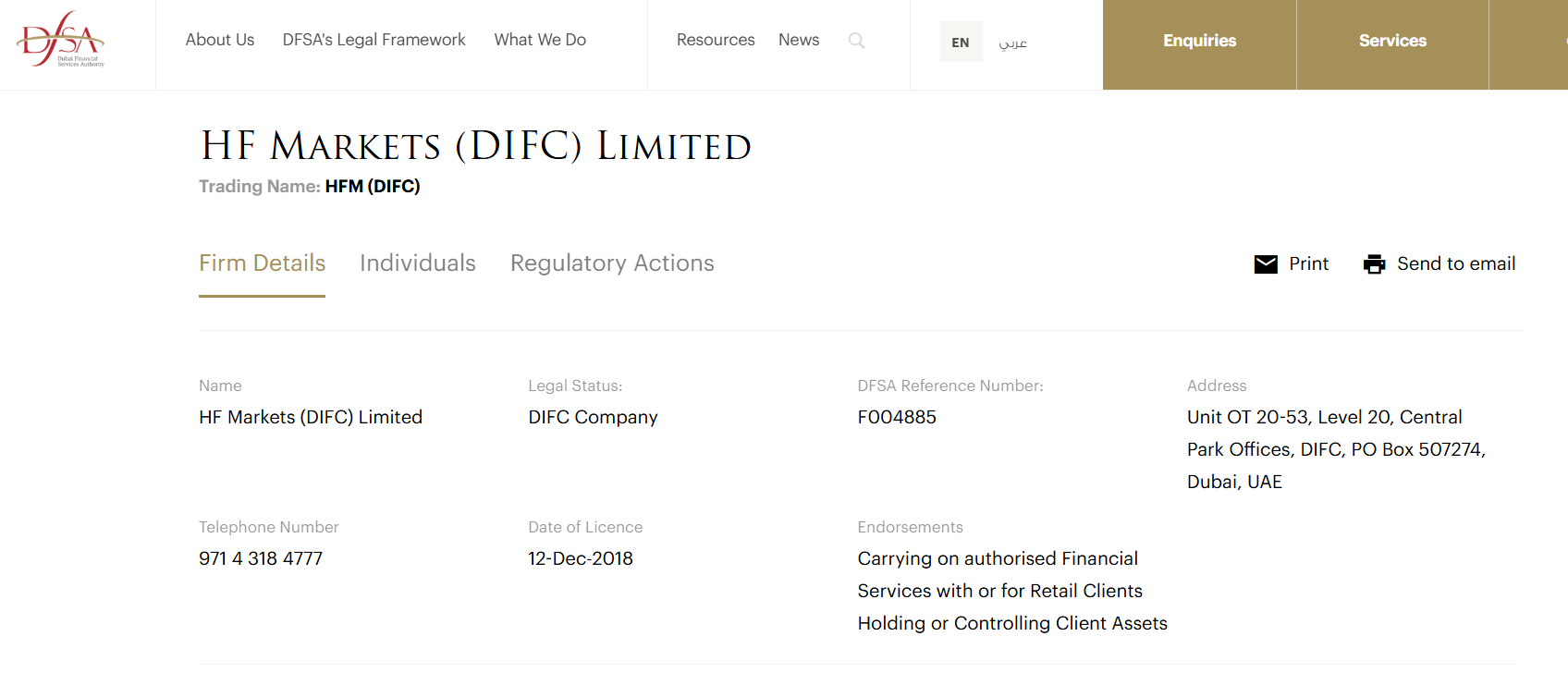Click the Enquiries button

(x=1199, y=41)
